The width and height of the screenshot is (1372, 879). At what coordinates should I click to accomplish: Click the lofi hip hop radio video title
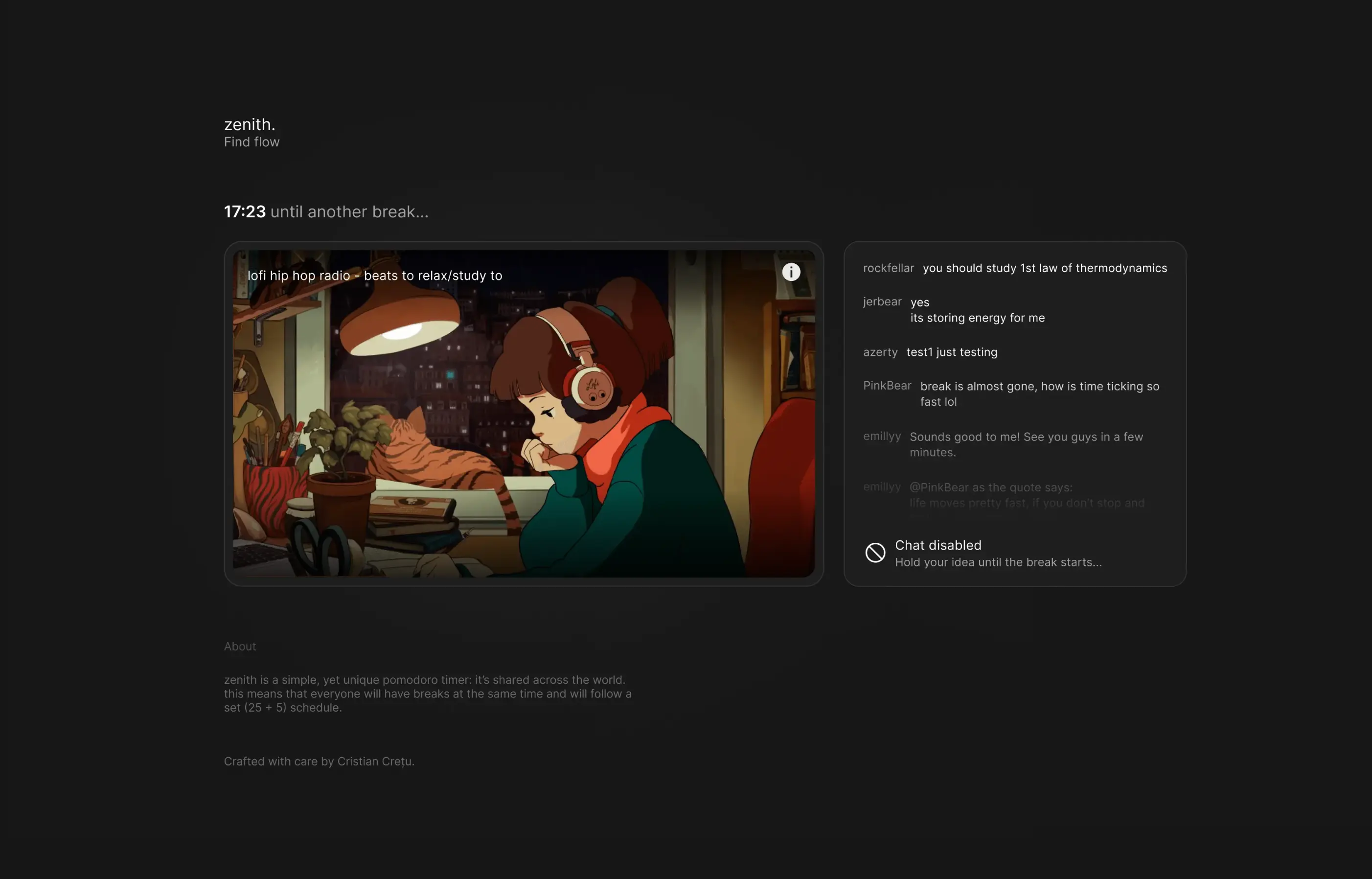(x=375, y=275)
